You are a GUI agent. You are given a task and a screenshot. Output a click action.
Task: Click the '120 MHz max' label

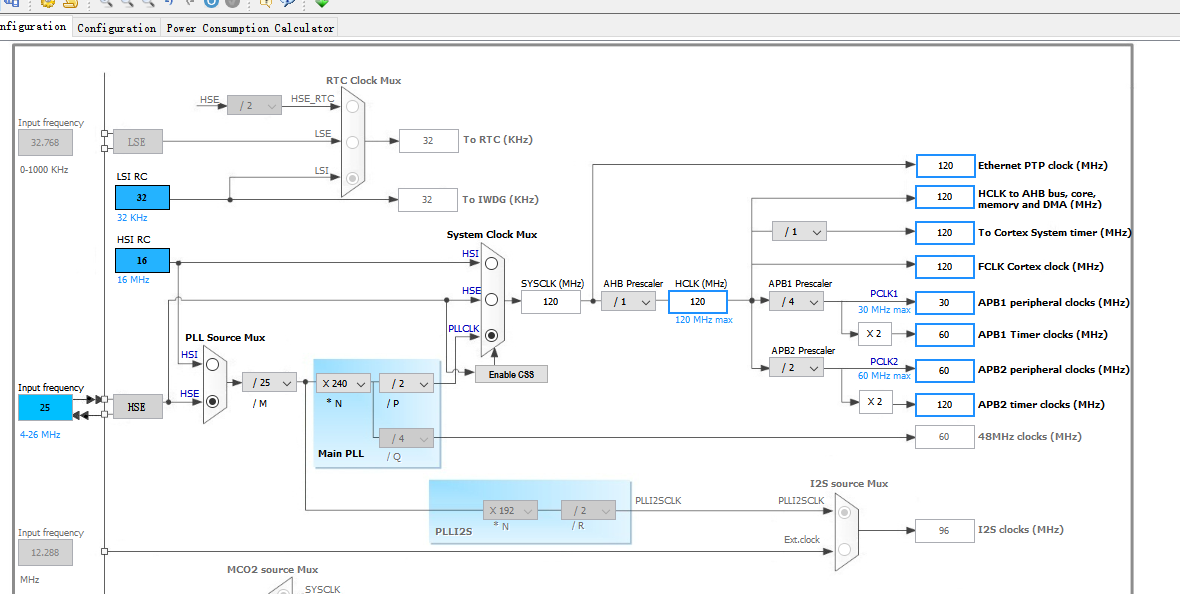pyautogui.click(x=704, y=320)
